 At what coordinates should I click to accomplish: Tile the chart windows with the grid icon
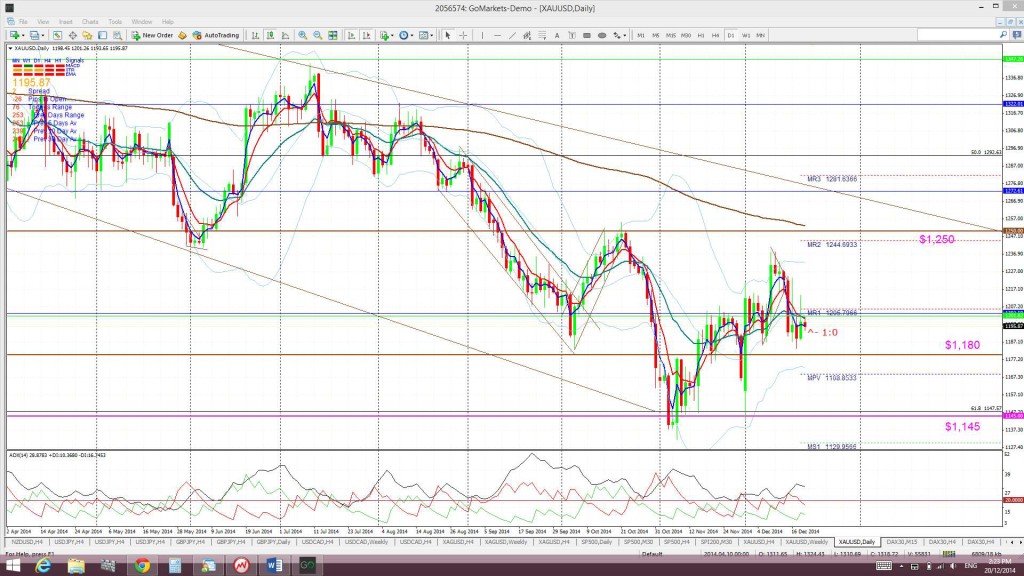332,35
